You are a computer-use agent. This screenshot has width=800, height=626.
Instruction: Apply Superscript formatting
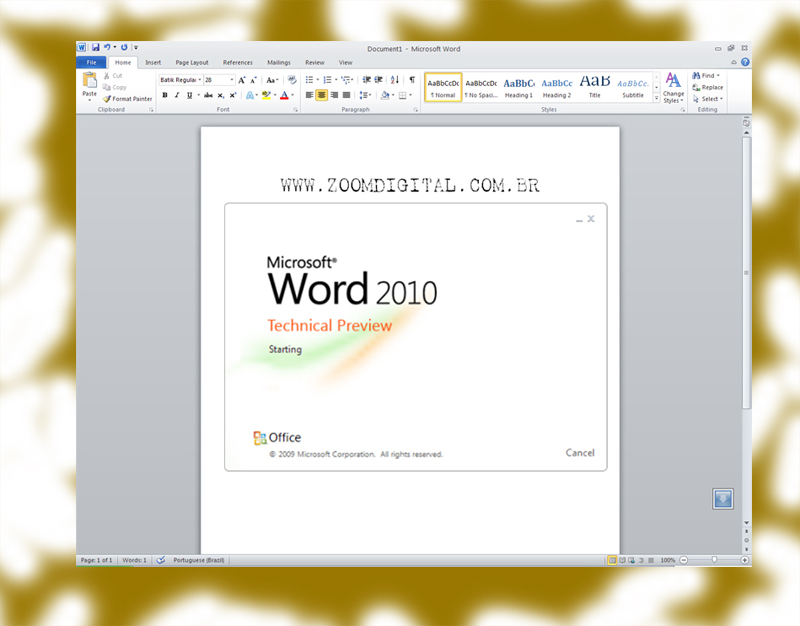(233, 95)
